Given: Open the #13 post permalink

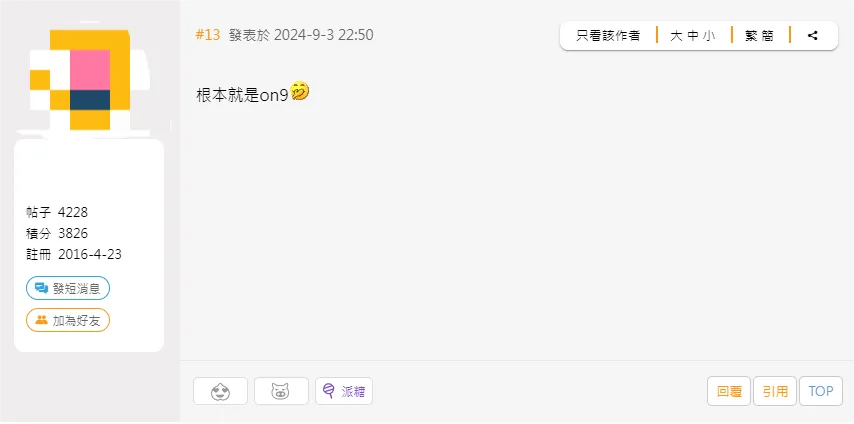Looking at the screenshot, I should 208,35.
